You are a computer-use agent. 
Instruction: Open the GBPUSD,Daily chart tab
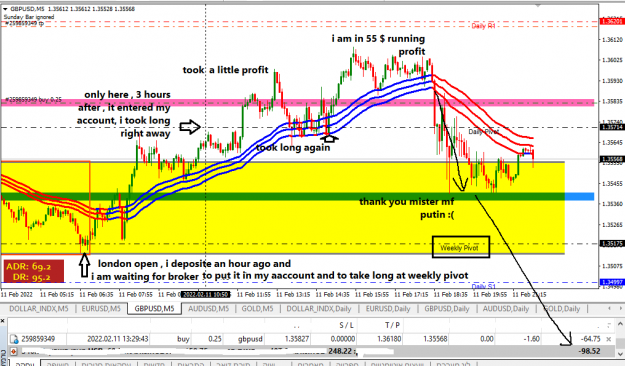[x=446, y=309]
